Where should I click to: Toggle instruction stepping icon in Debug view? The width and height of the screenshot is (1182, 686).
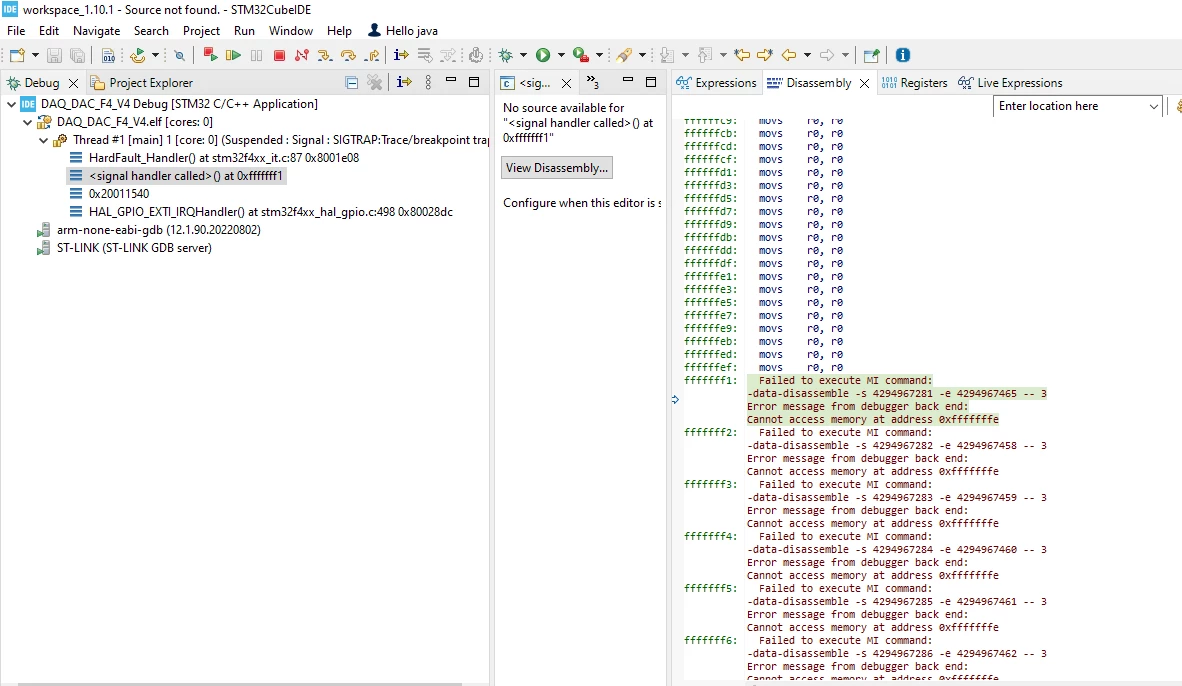[x=404, y=82]
